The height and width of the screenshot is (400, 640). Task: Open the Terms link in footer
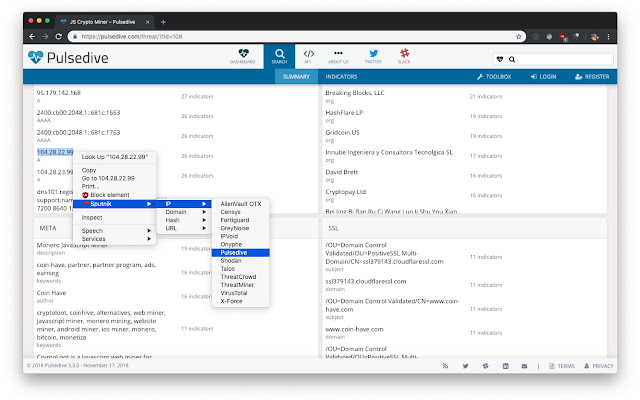pos(562,366)
